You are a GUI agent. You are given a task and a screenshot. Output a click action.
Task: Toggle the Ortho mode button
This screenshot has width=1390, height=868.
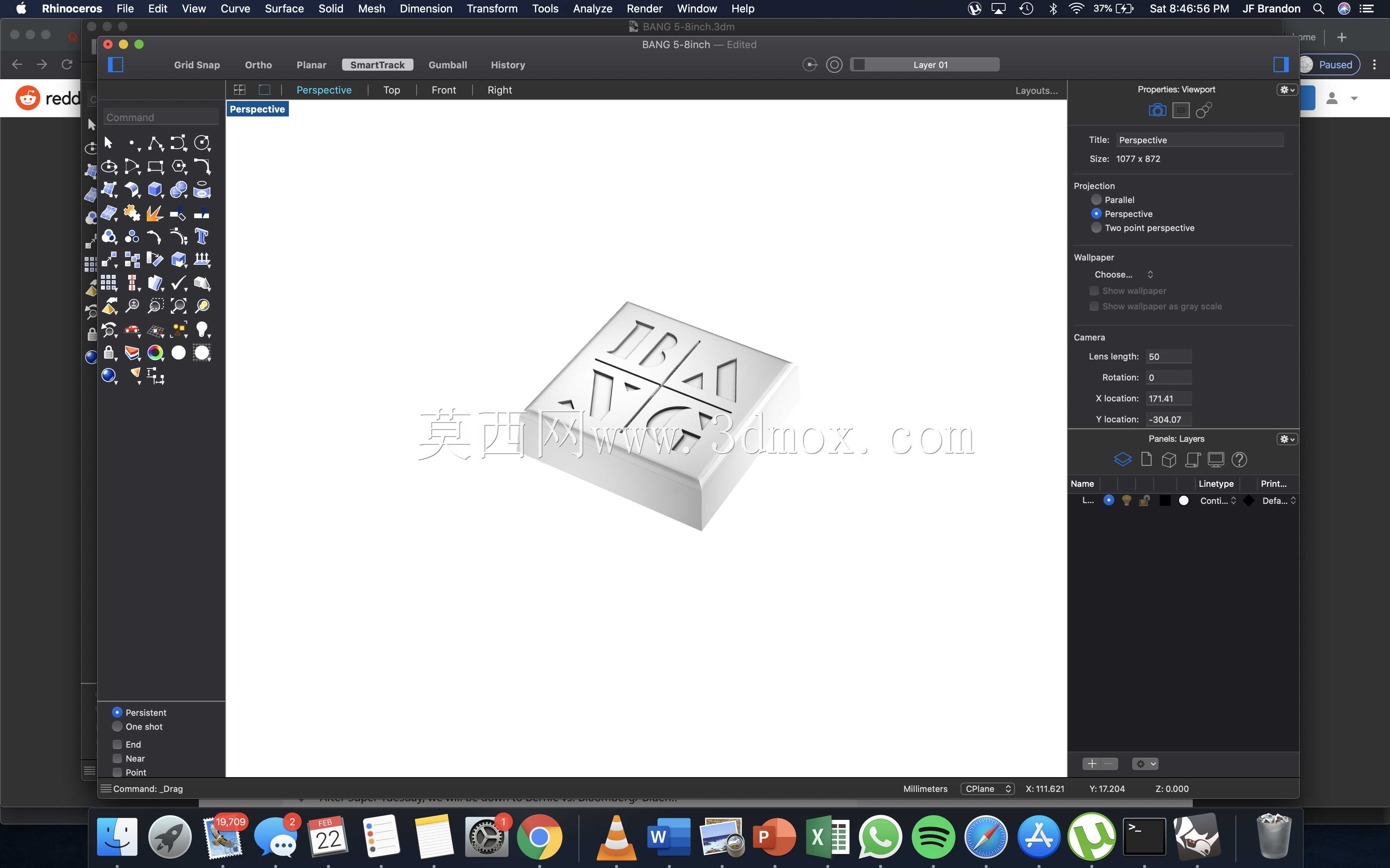(x=258, y=65)
